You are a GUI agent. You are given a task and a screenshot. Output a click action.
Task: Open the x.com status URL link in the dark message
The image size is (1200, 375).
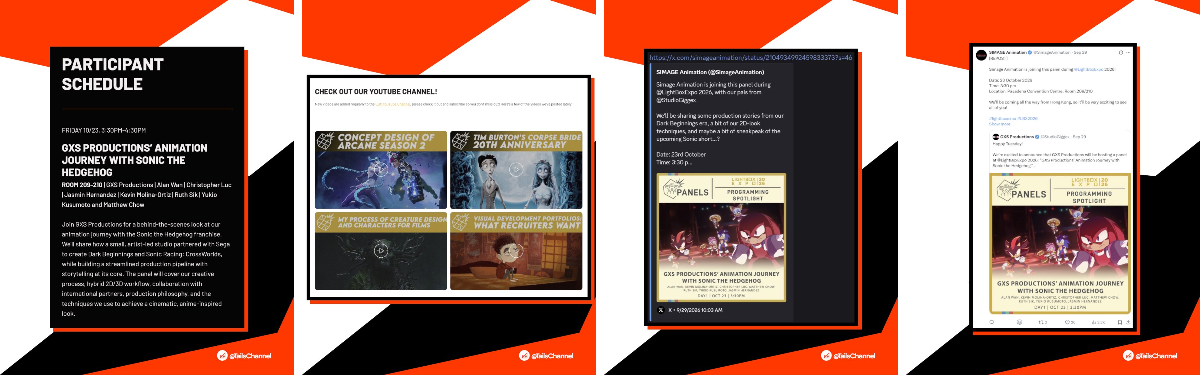(x=750, y=58)
